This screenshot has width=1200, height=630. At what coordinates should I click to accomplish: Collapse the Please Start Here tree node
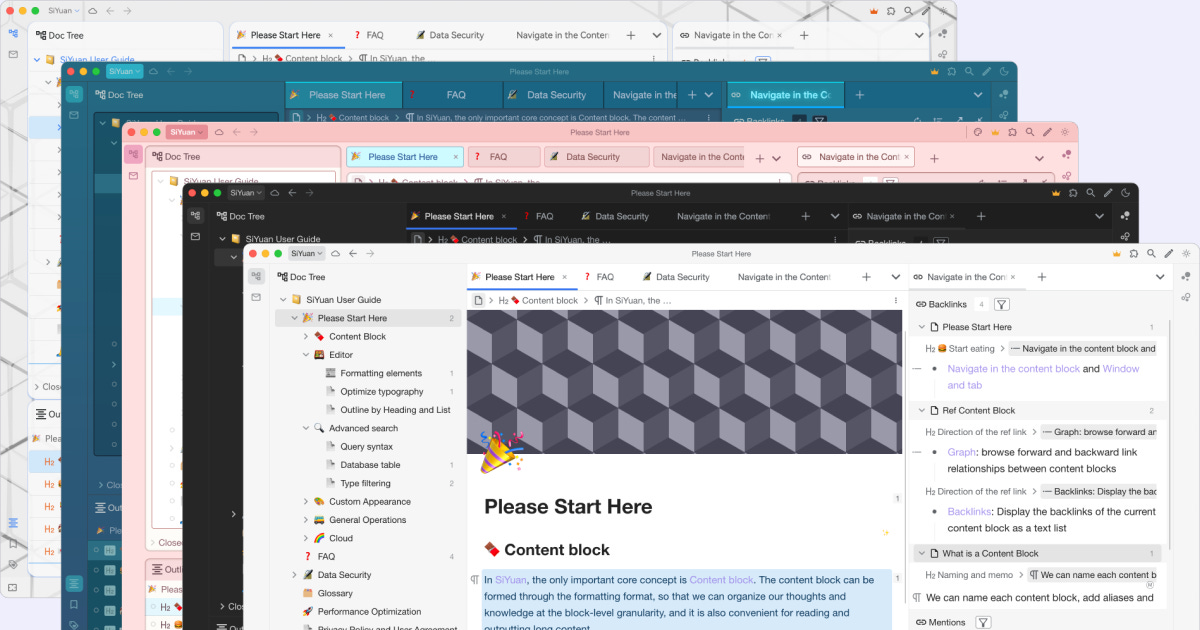pyautogui.click(x=294, y=318)
